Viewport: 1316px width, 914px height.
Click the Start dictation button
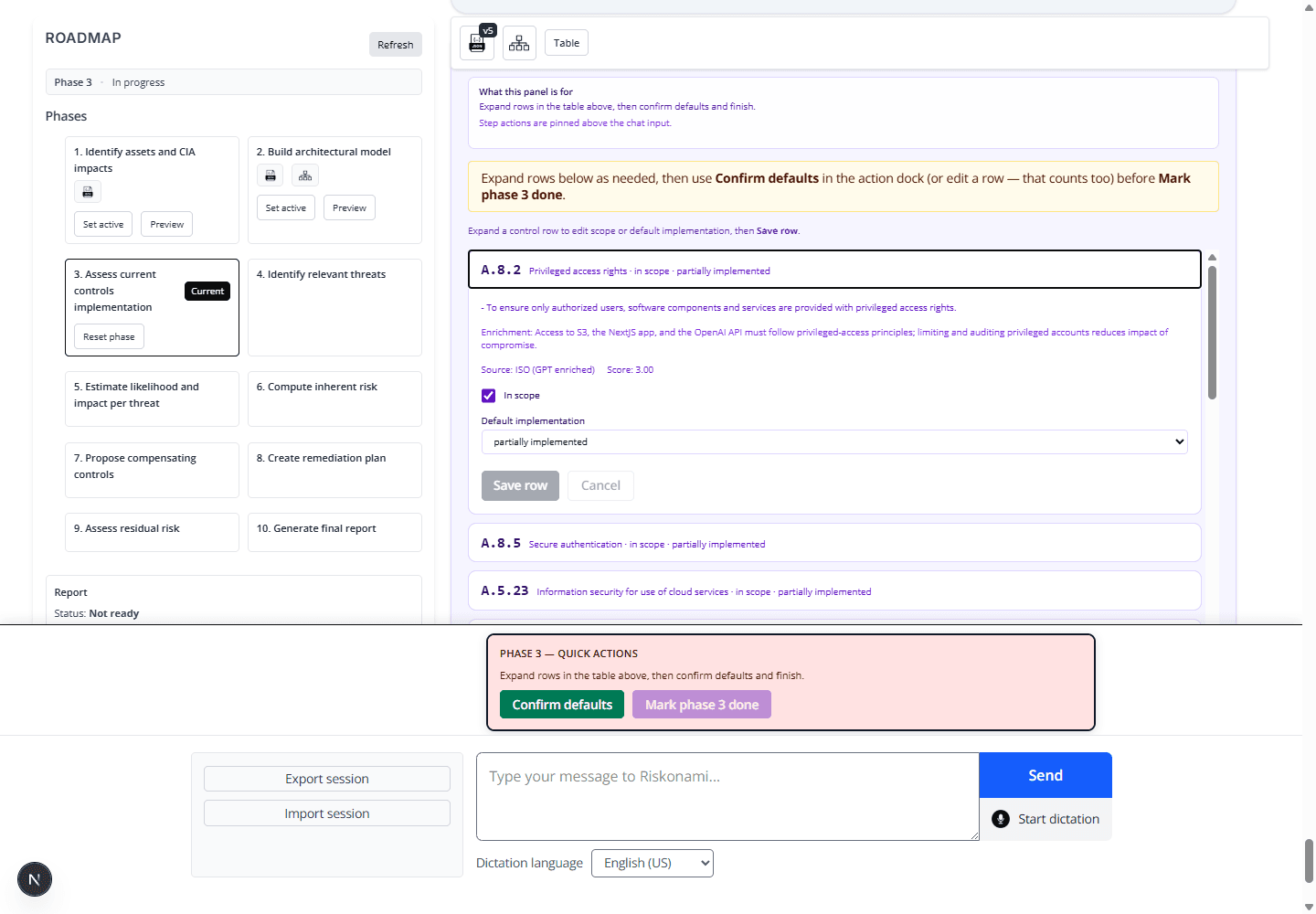(x=1045, y=819)
